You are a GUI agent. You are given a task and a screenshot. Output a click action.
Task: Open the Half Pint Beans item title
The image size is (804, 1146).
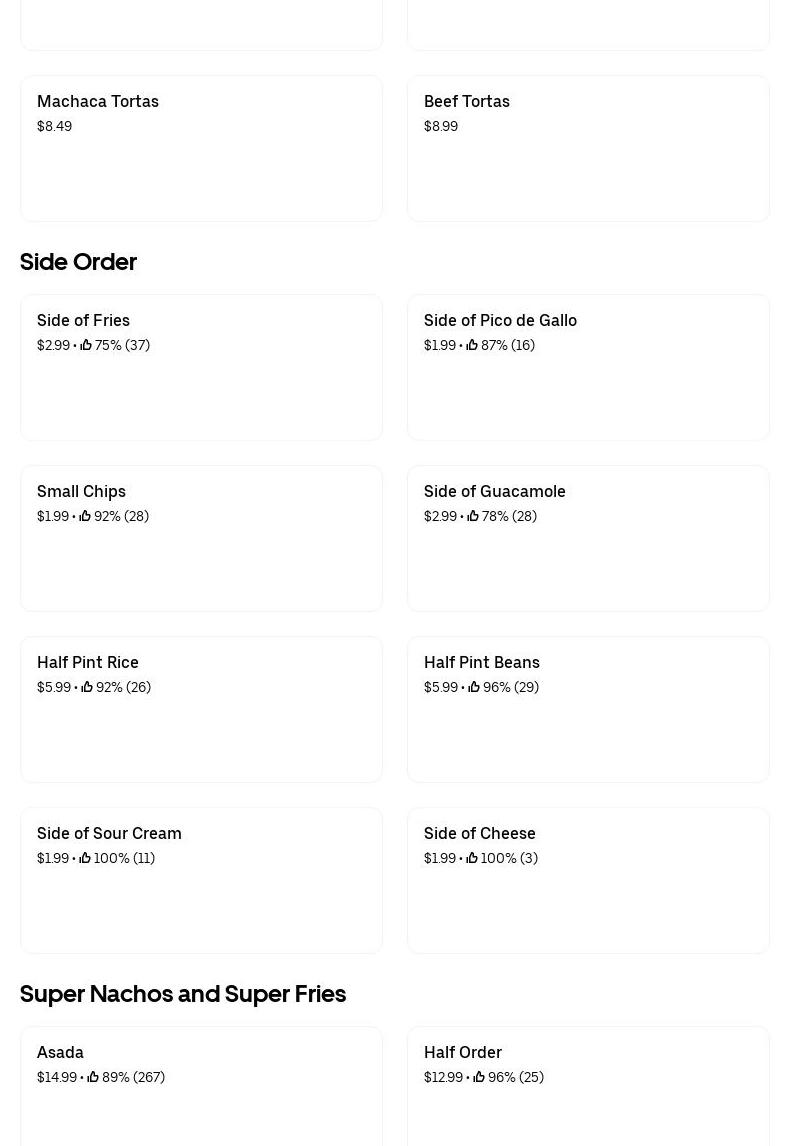pos(481,662)
